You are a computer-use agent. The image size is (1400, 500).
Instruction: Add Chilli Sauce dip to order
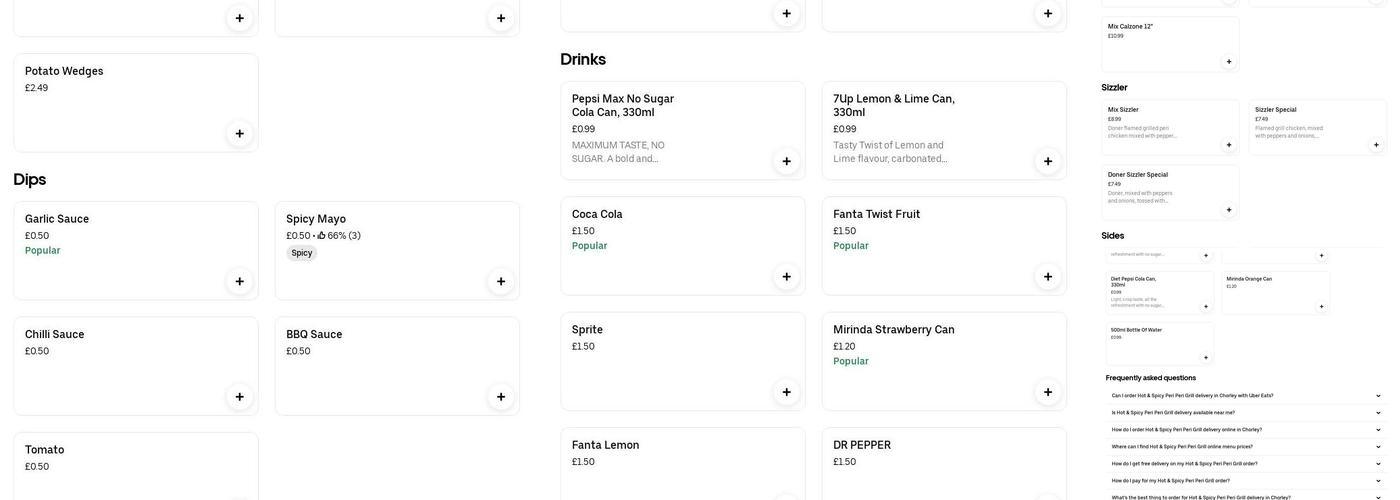click(239, 397)
